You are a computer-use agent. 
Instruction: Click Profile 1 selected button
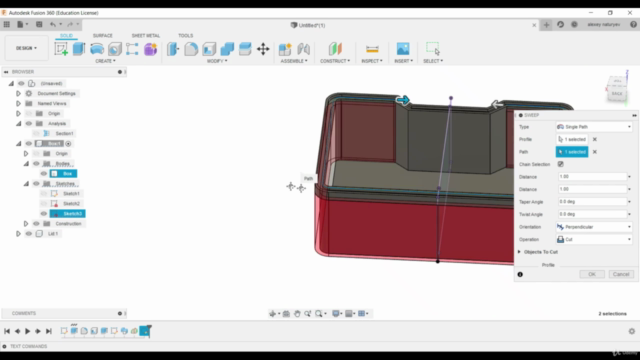(572, 139)
